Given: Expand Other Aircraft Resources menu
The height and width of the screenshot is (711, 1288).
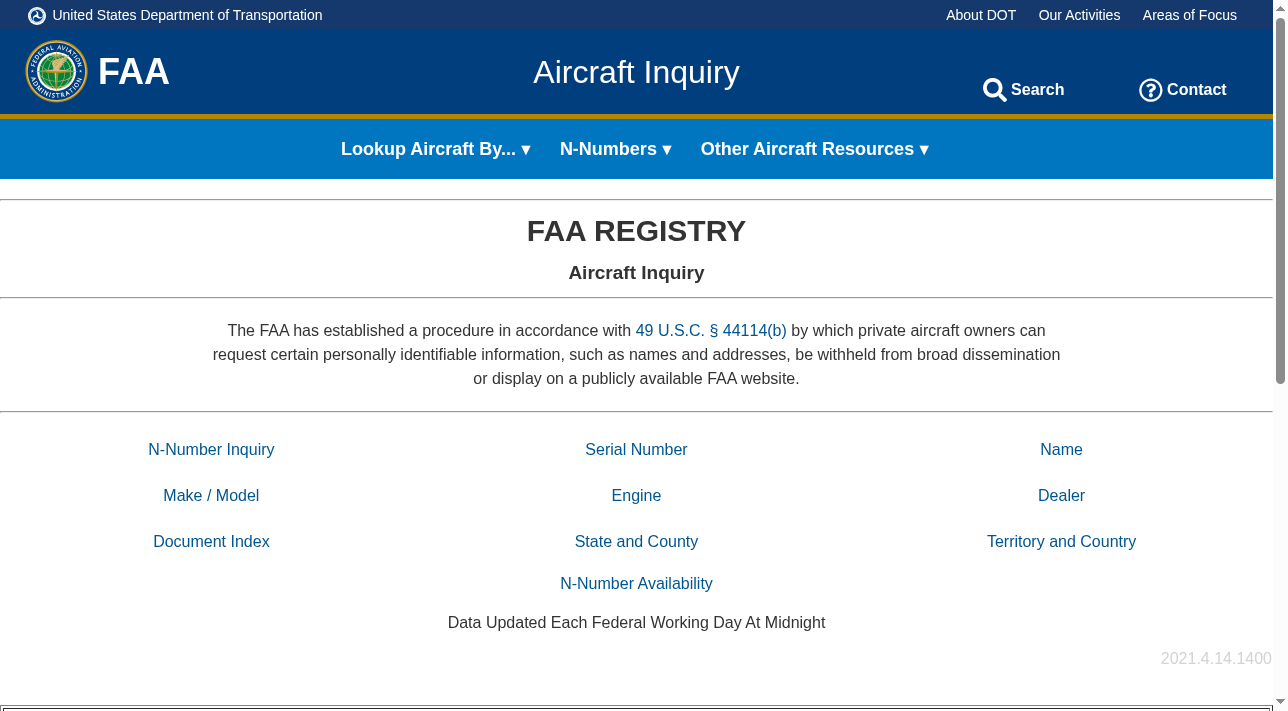Looking at the screenshot, I should [814, 149].
